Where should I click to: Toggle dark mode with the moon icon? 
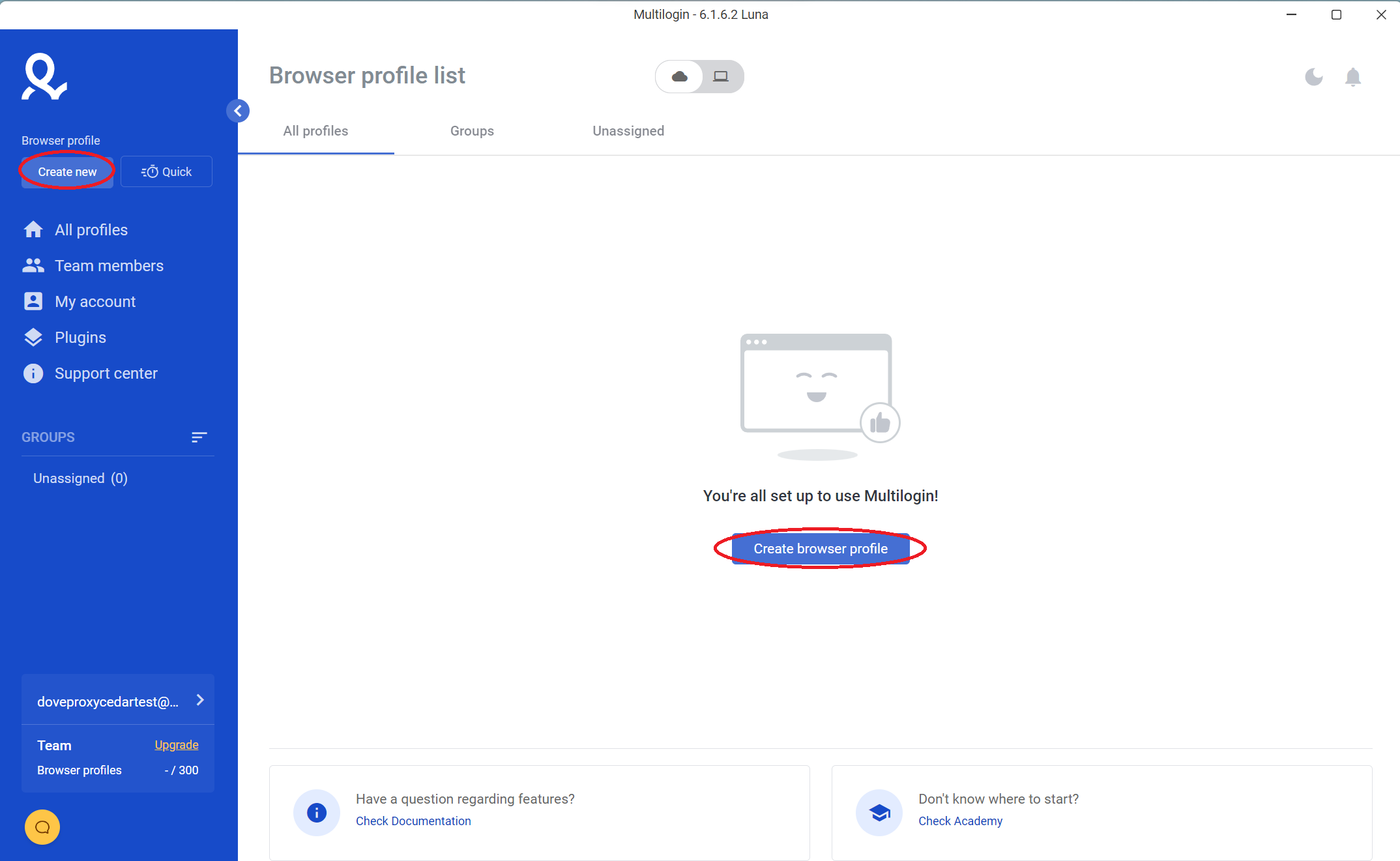[x=1314, y=77]
